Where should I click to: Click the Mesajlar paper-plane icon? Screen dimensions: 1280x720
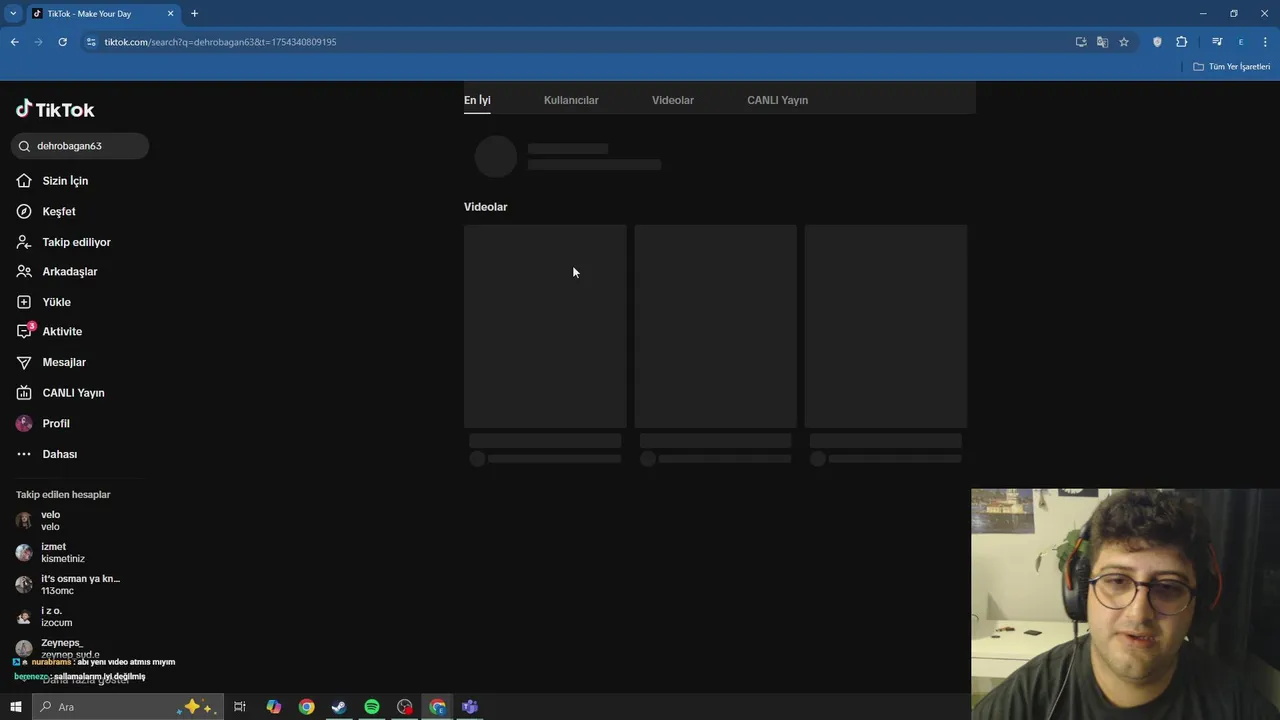[24, 362]
